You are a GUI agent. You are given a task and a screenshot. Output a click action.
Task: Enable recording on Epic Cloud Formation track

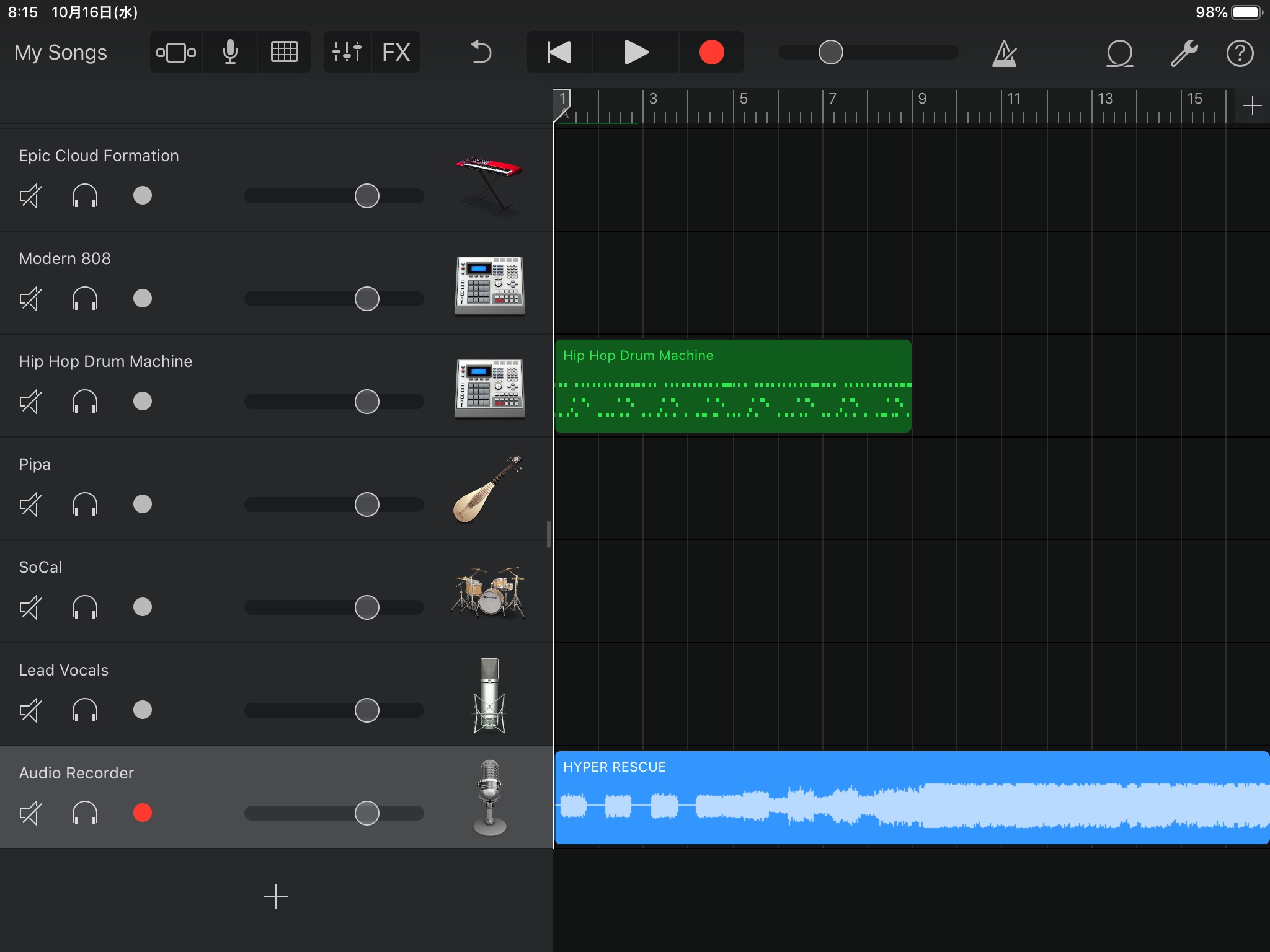pyautogui.click(x=143, y=196)
